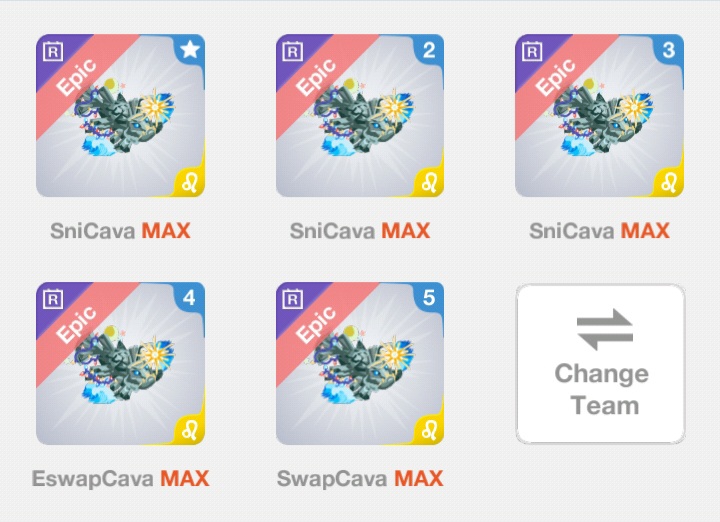
Task: Click the number 5 slot badge
Action: pos(429,298)
